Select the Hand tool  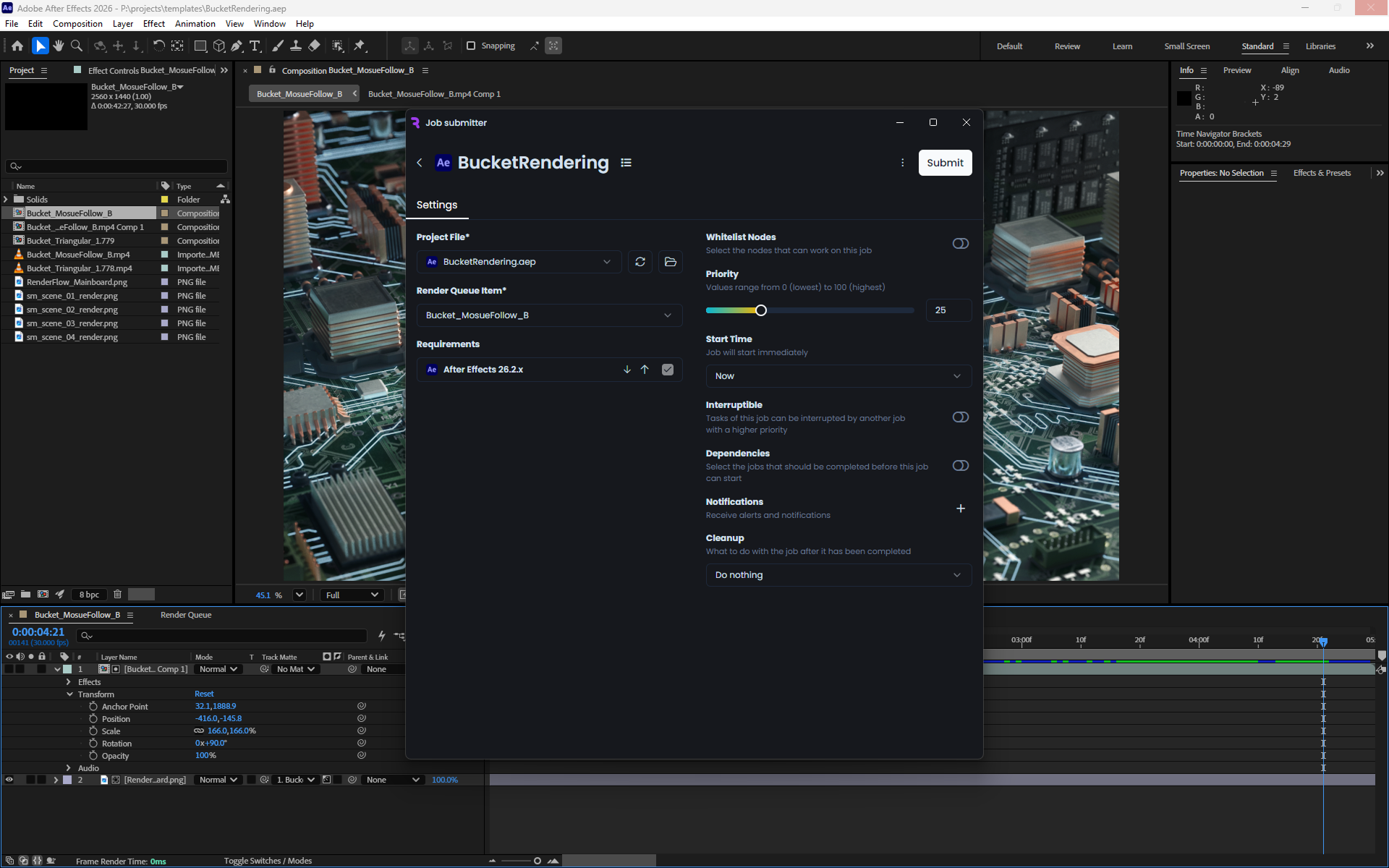(x=58, y=46)
